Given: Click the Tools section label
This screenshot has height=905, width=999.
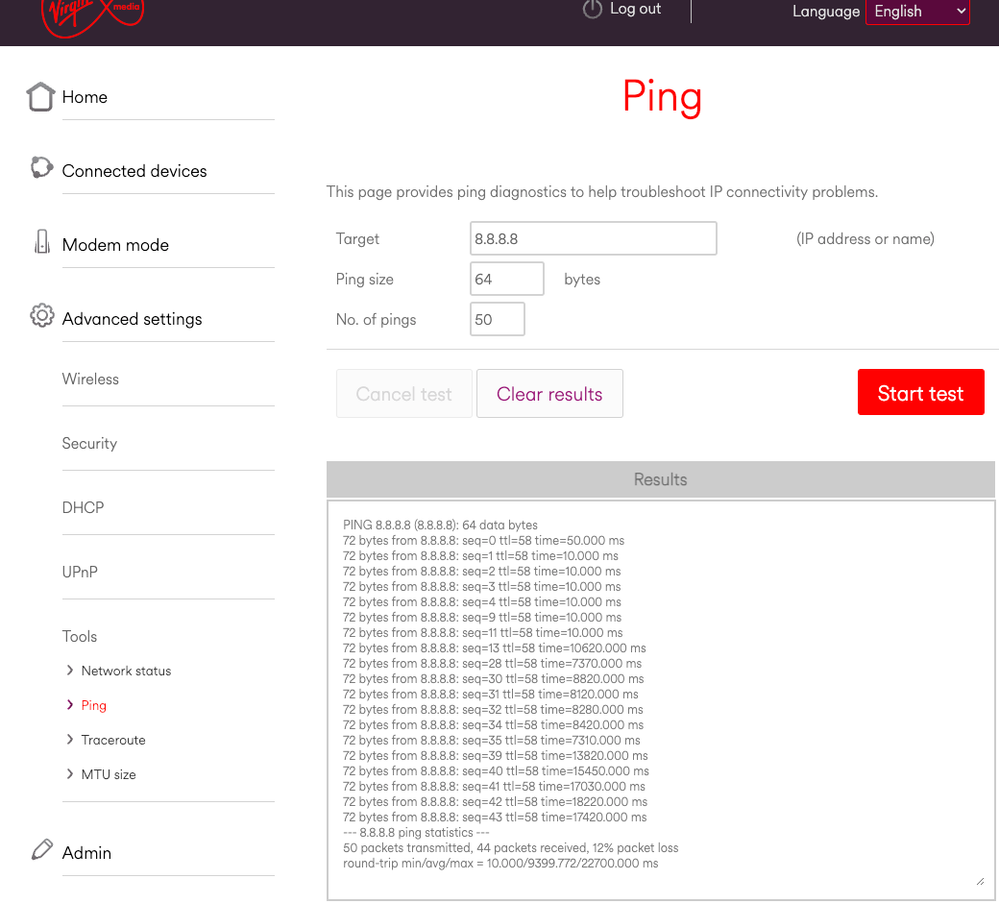Looking at the screenshot, I should coord(80,636).
